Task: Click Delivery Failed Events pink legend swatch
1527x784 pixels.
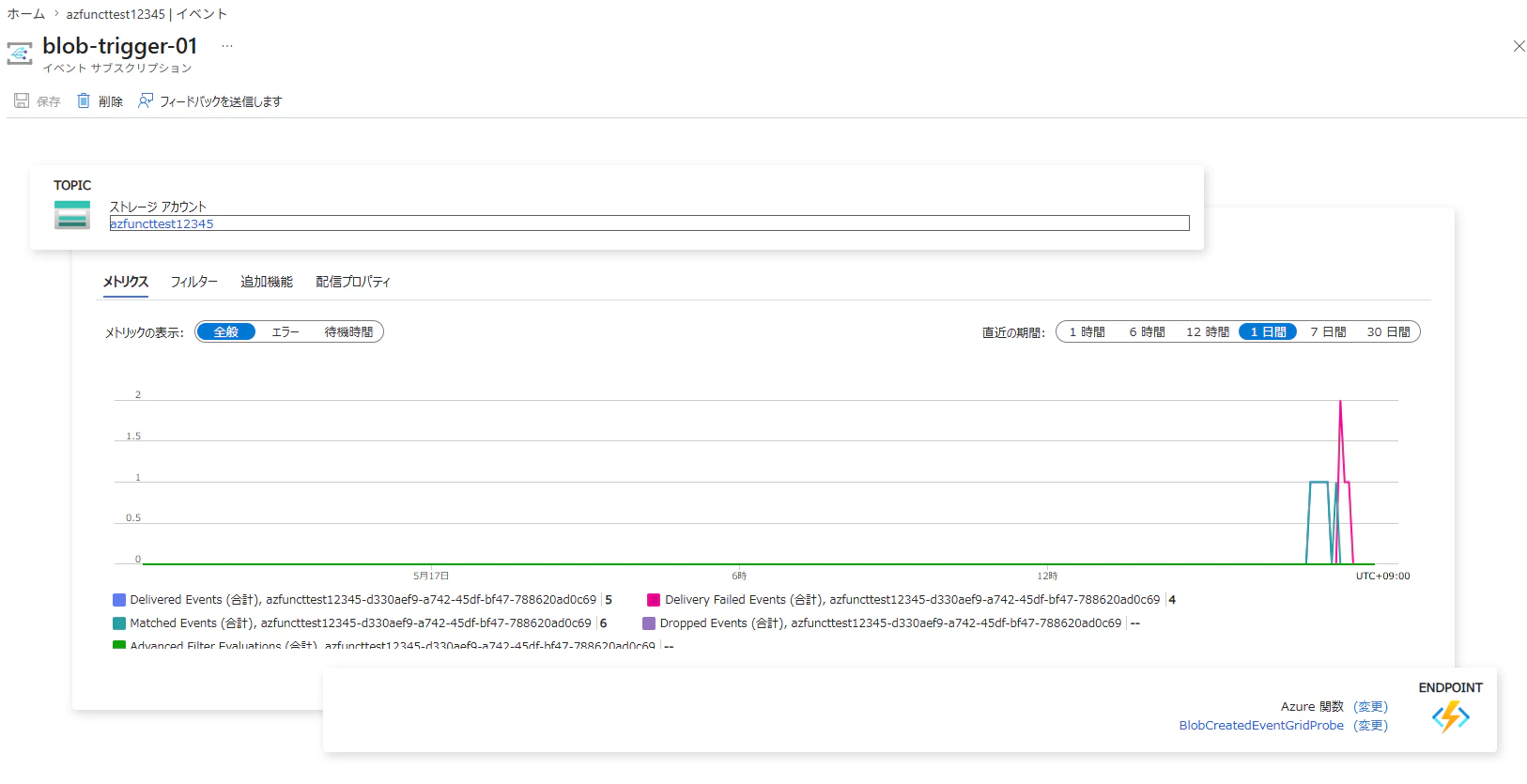Action: (x=654, y=600)
